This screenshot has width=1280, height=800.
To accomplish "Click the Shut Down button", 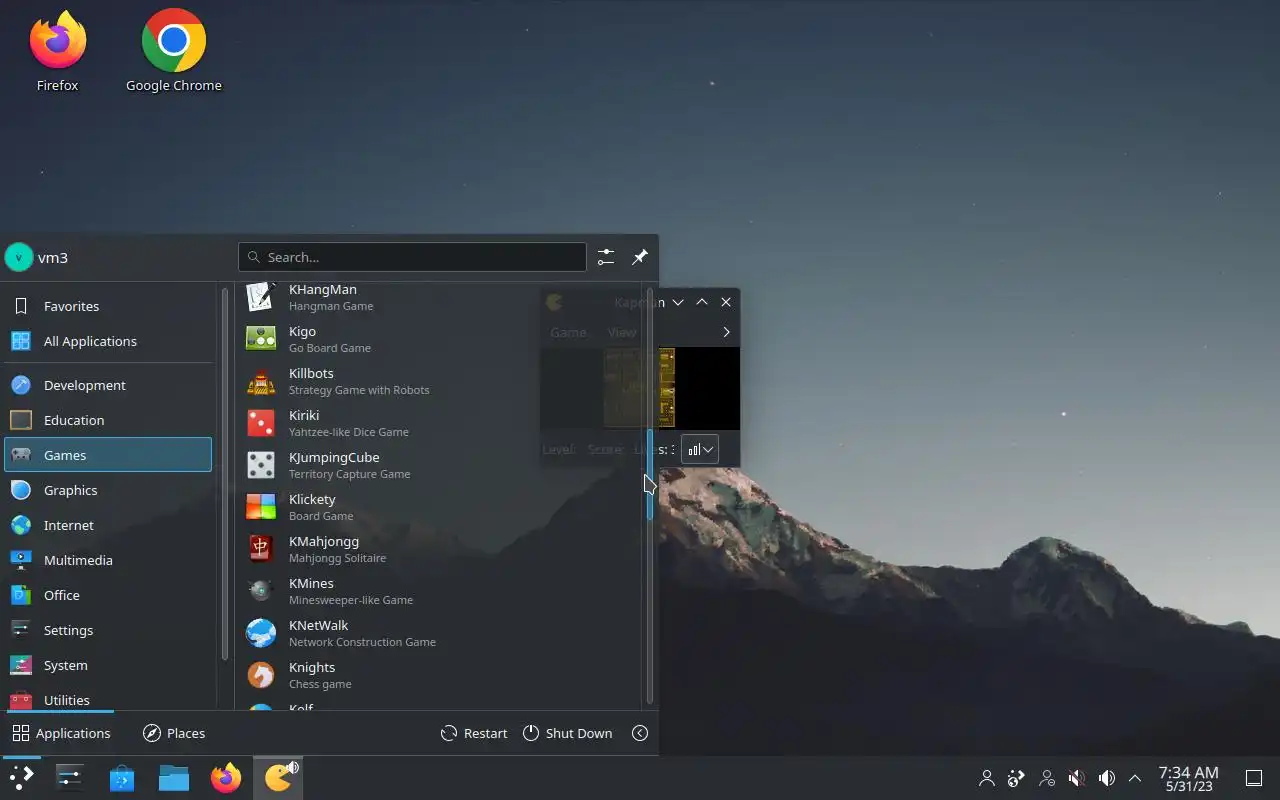I will (567, 733).
